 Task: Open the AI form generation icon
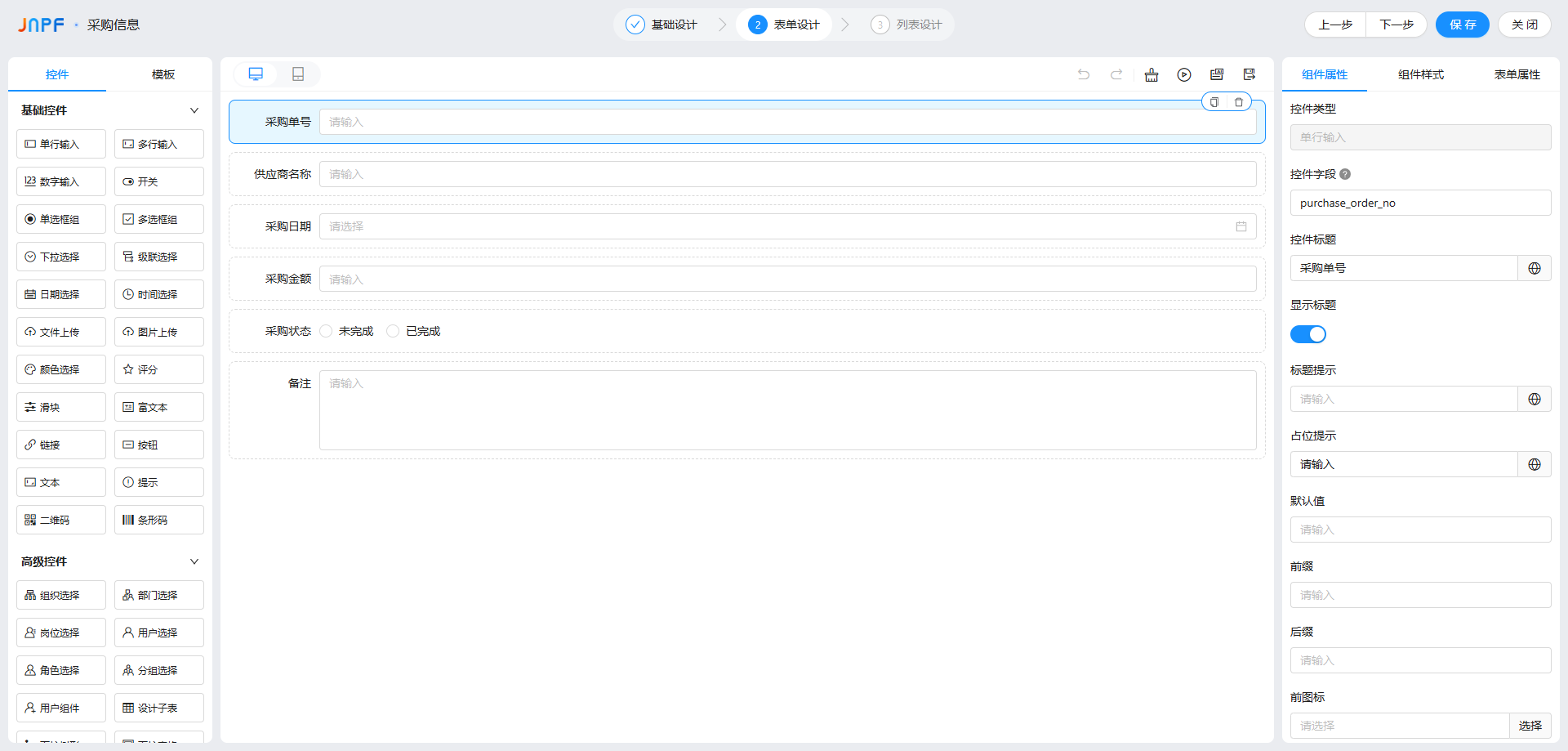click(x=1217, y=74)
